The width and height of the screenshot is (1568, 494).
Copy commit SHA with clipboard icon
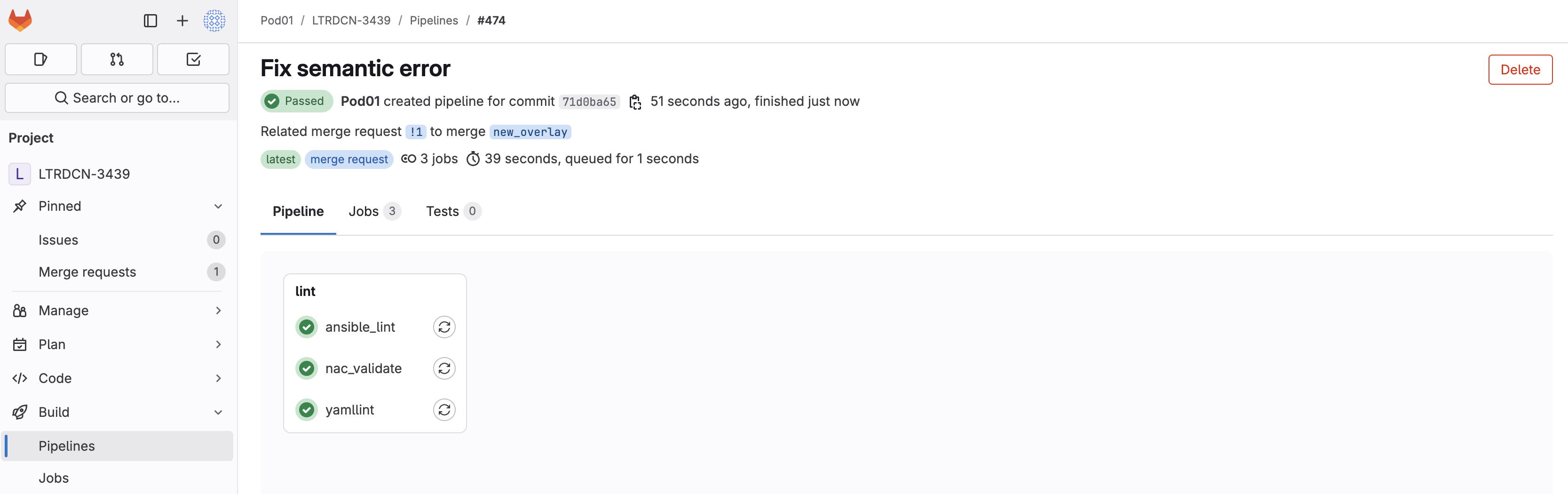click(635, 102)
